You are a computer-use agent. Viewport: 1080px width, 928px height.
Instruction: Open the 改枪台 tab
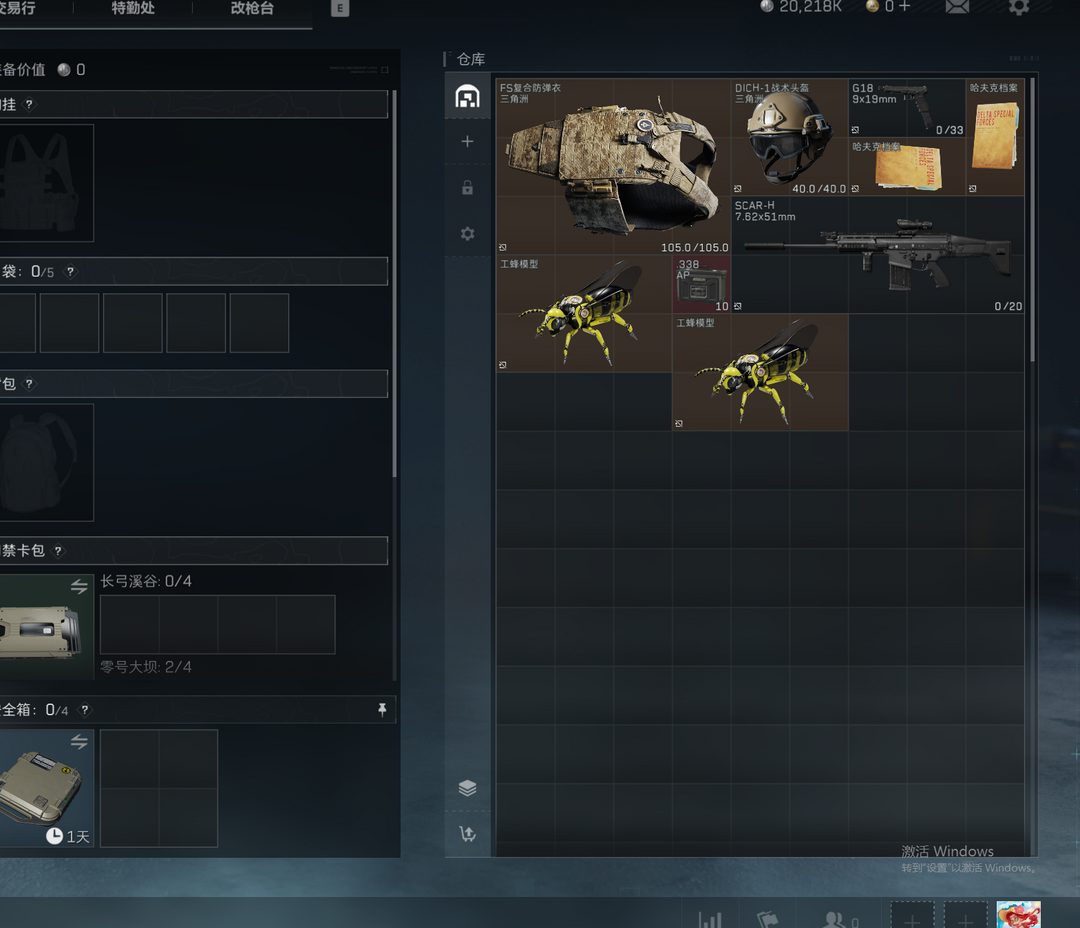(x=252, y=8)
